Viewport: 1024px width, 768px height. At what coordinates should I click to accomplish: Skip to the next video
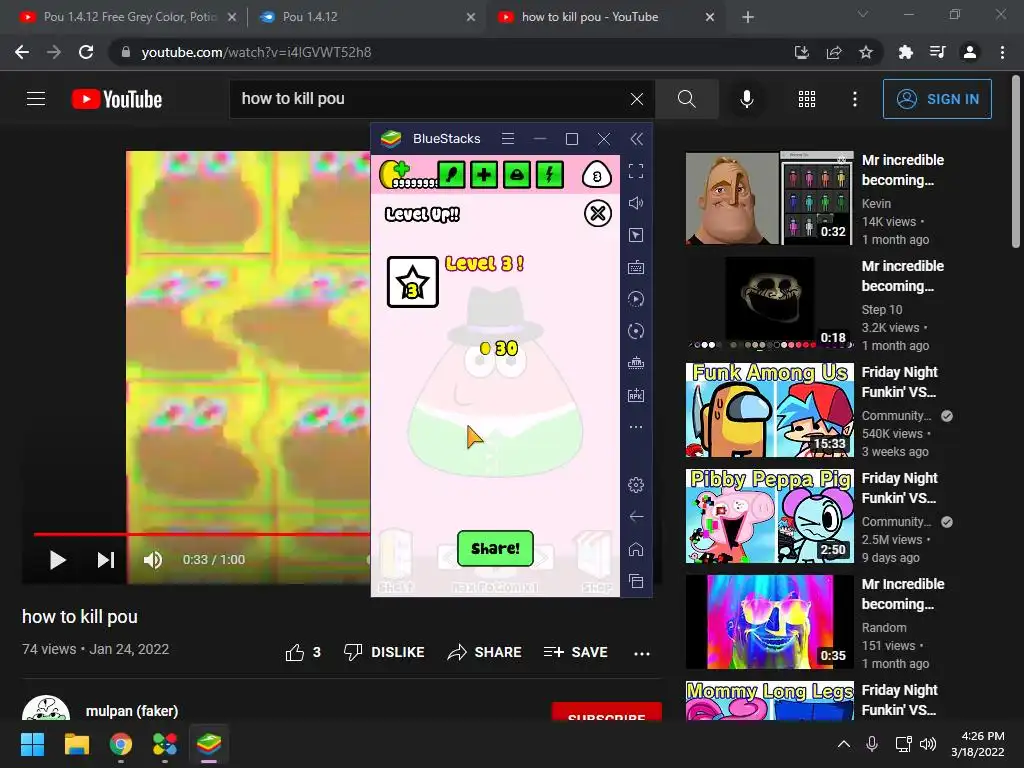coord(106,560)
